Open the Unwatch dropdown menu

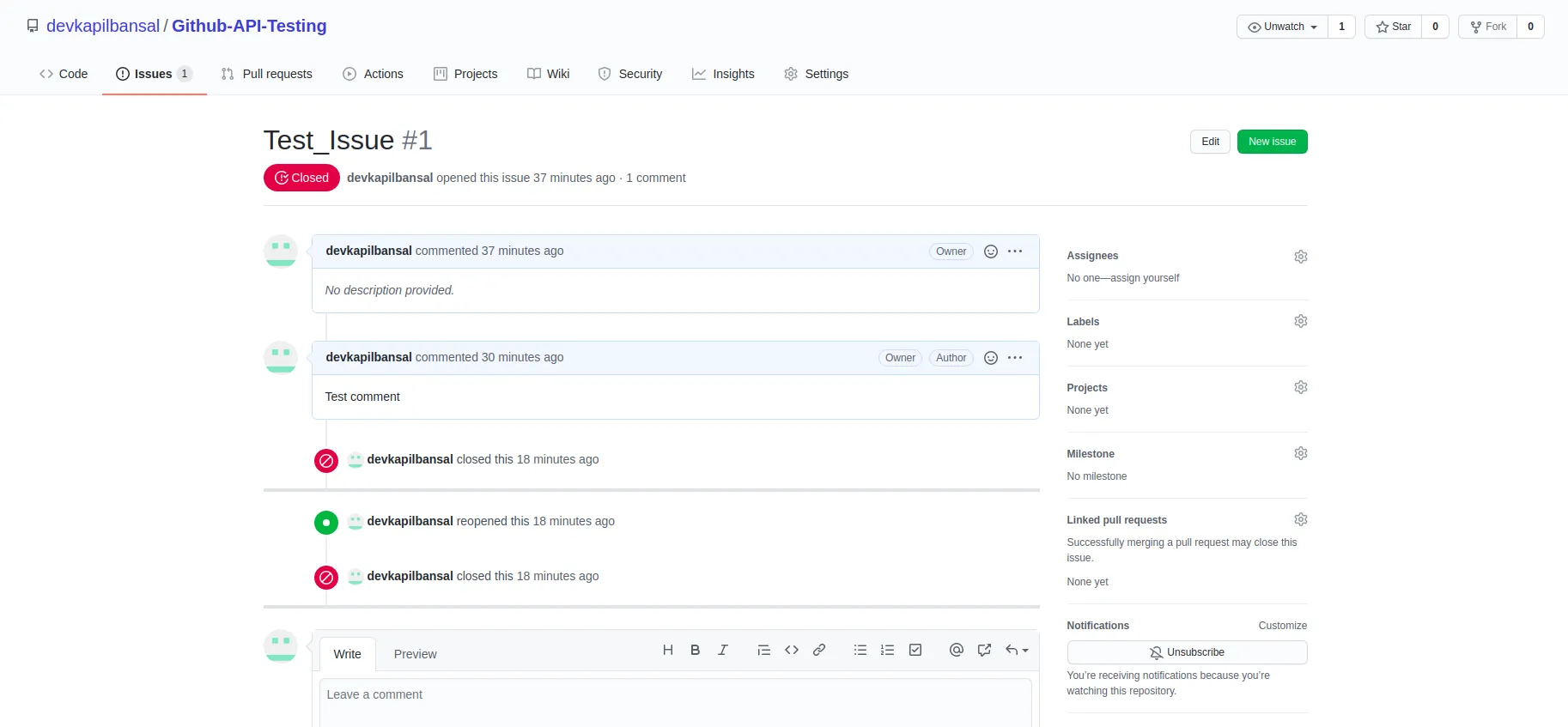pyautogui.click(x=1282, y=27)
